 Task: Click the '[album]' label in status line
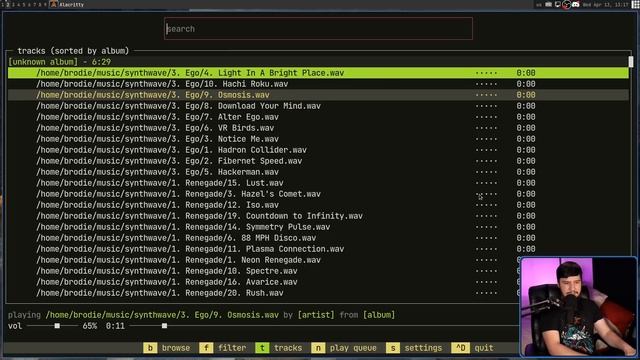tap(379, 315)
